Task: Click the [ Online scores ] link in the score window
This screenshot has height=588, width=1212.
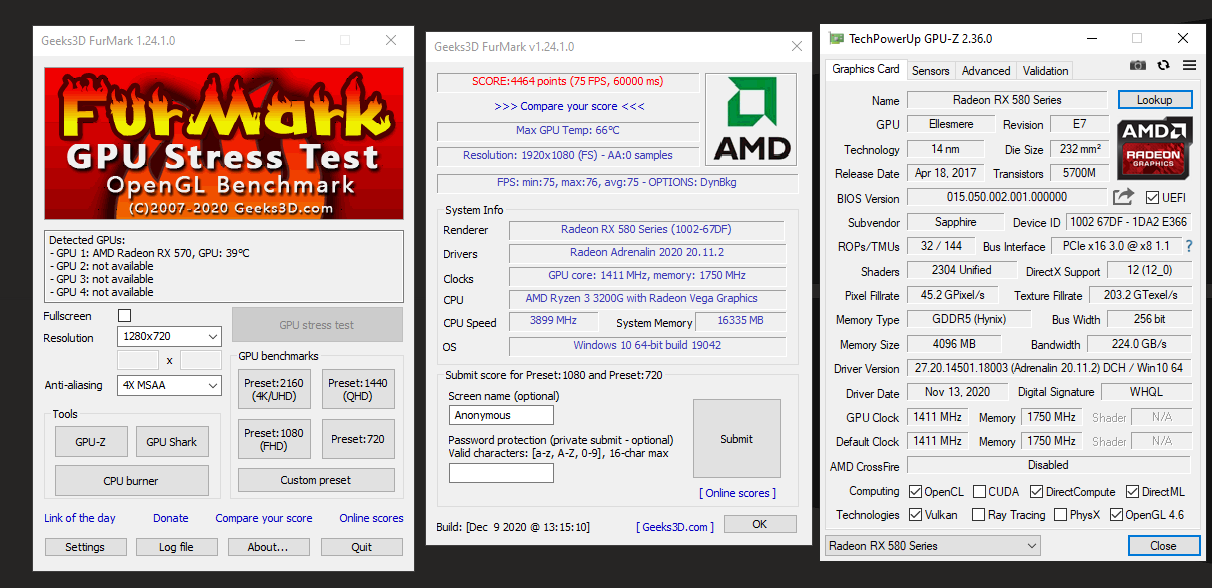Action: 737,493
